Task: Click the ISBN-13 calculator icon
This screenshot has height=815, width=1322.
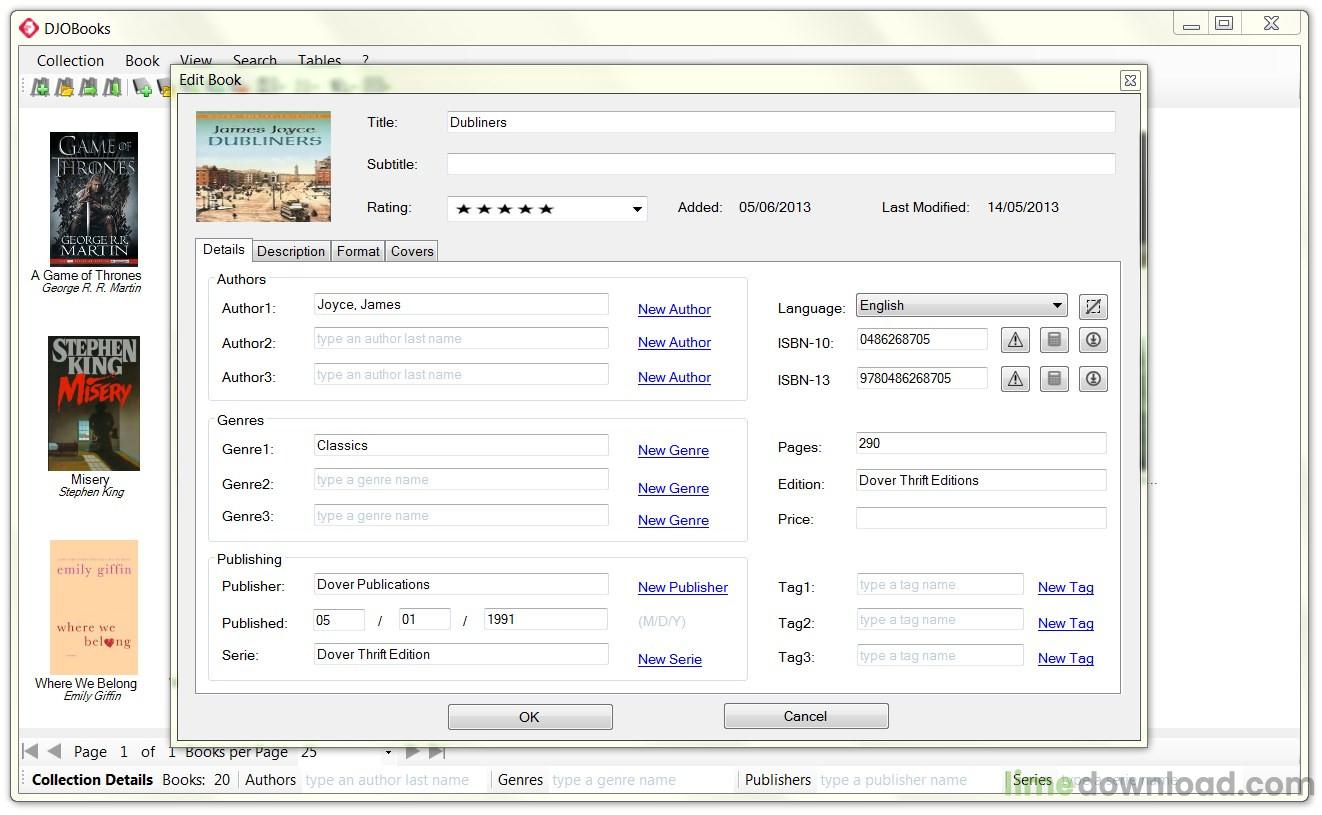Action: (x=1054, y=379)
